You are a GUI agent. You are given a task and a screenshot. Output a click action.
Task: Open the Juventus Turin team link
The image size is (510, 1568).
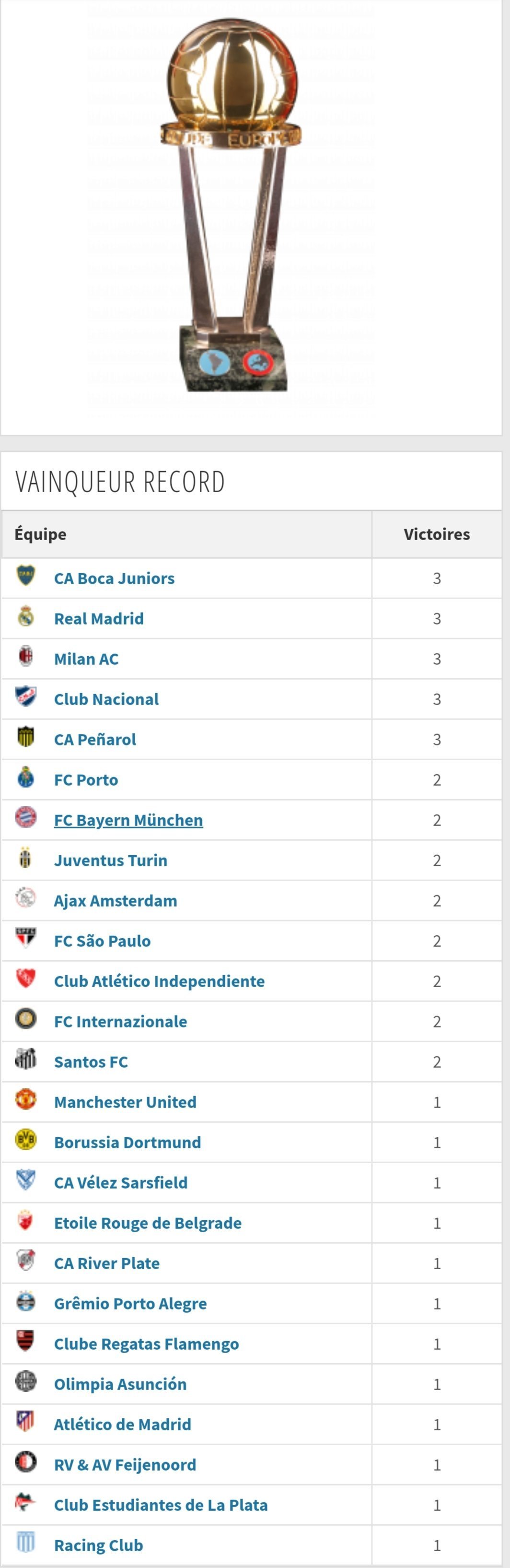110,860
